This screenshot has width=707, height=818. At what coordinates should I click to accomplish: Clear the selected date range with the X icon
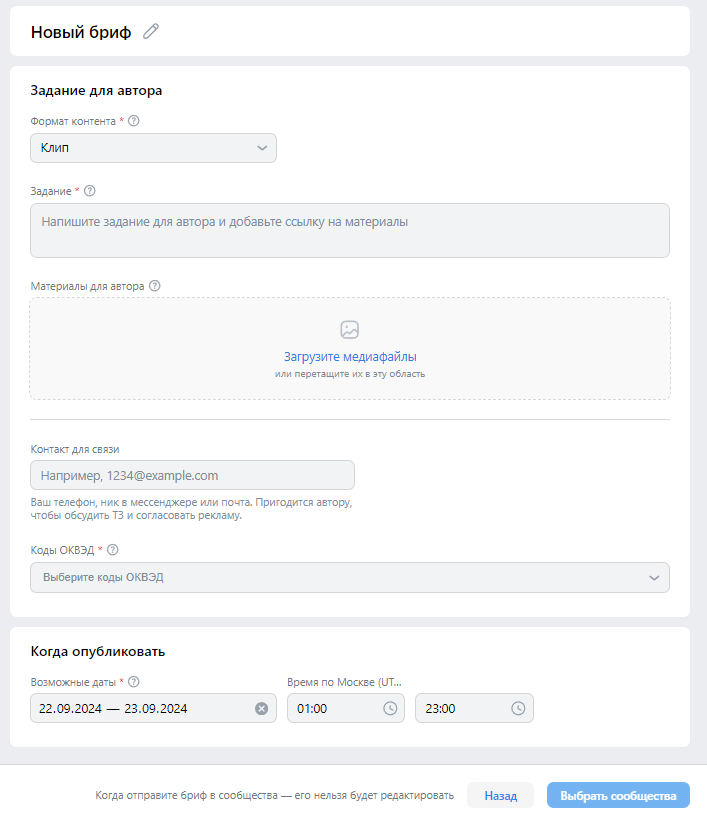coord(261,708)
